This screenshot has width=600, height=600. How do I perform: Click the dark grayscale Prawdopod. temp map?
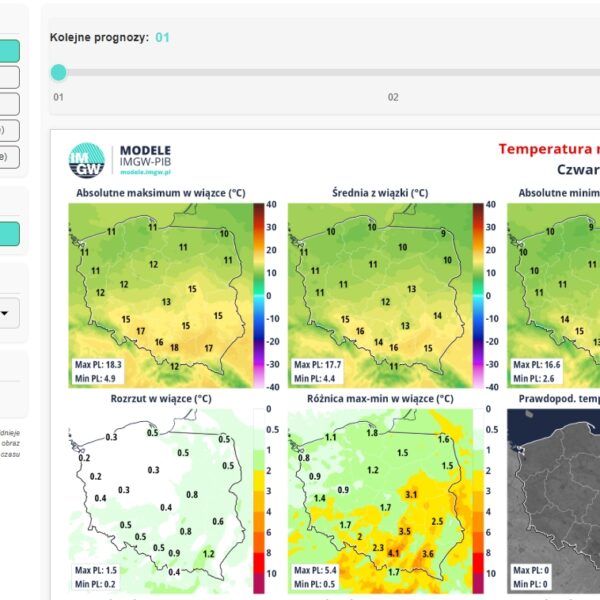553,500
